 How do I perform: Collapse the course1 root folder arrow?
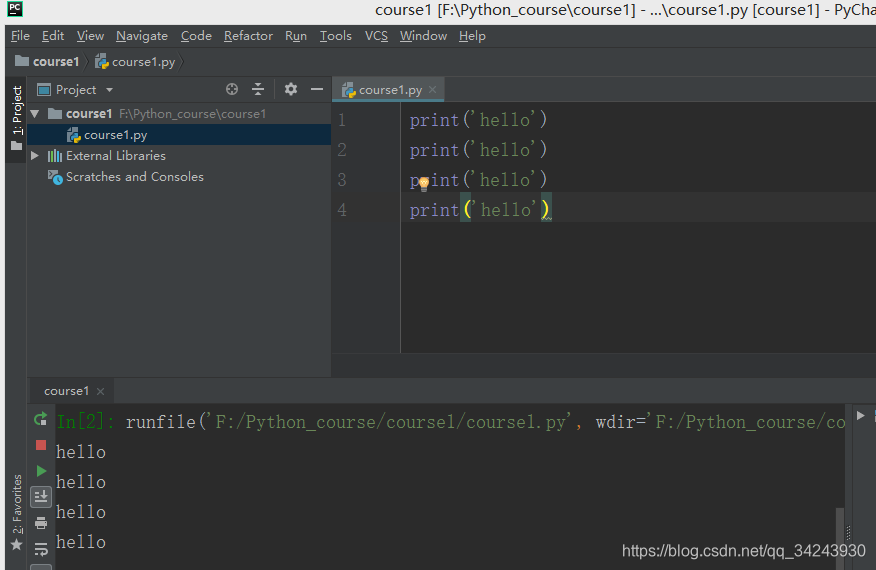(x=35, y=114)
